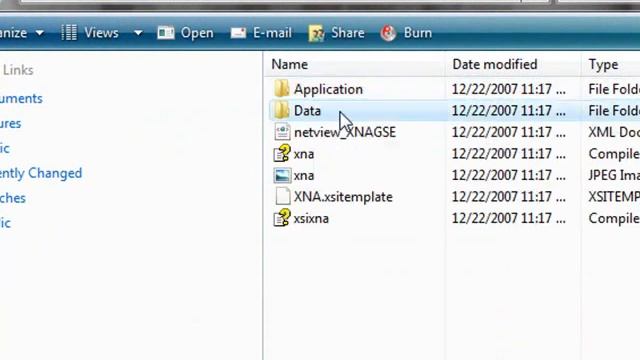Image resolution: width=640 pixels, height=360 pixels.
Task: Open the Searches favorite link
Action: pos(13,198)
